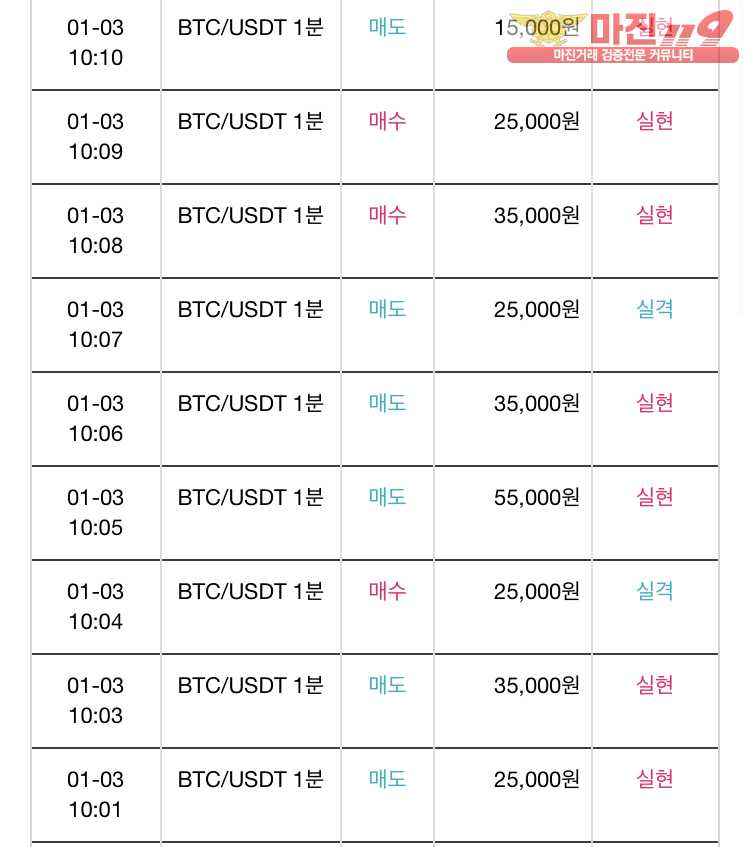Click 매도 in the 10:07 row
This screenshot has width=750, height=847.
(x=387, y=309)
